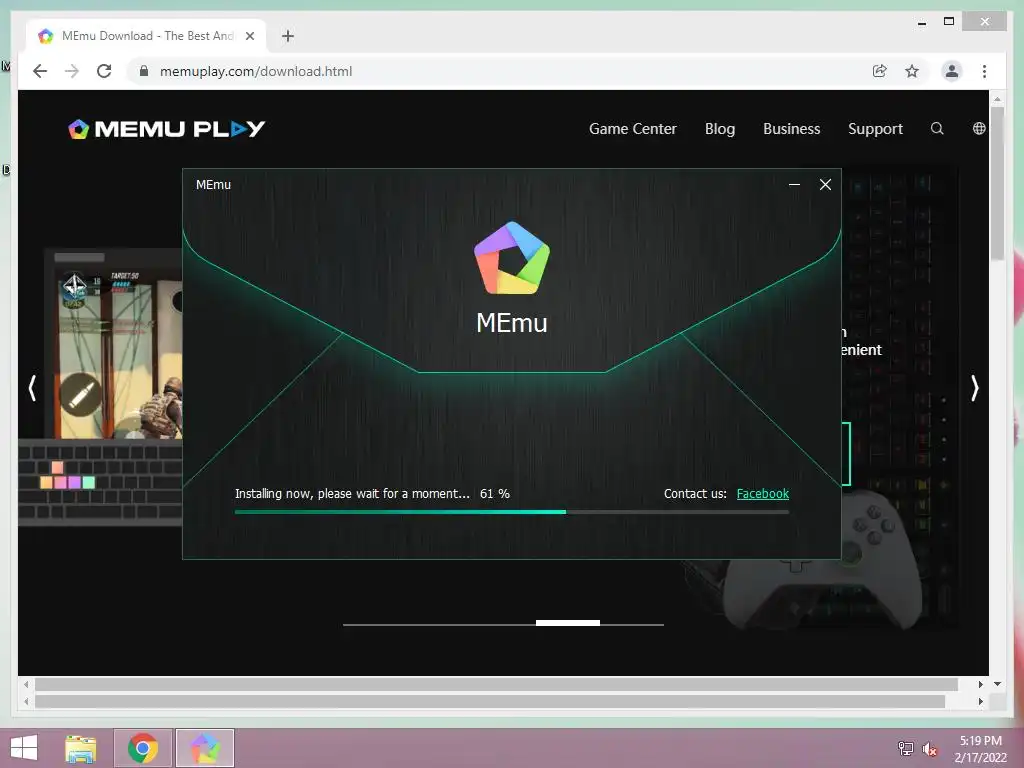Show next slide with right carousel arrow
This screenshot has height=768, width=1024.
tap(974, 388)
